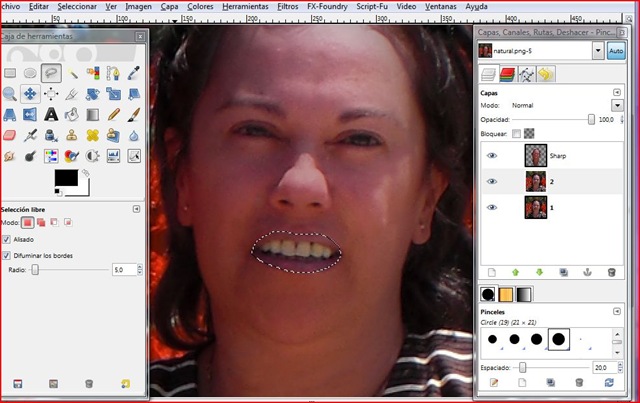Lower layer with green down arrow
The height and width of the screenshot is (403, 640).
[539, 272]
